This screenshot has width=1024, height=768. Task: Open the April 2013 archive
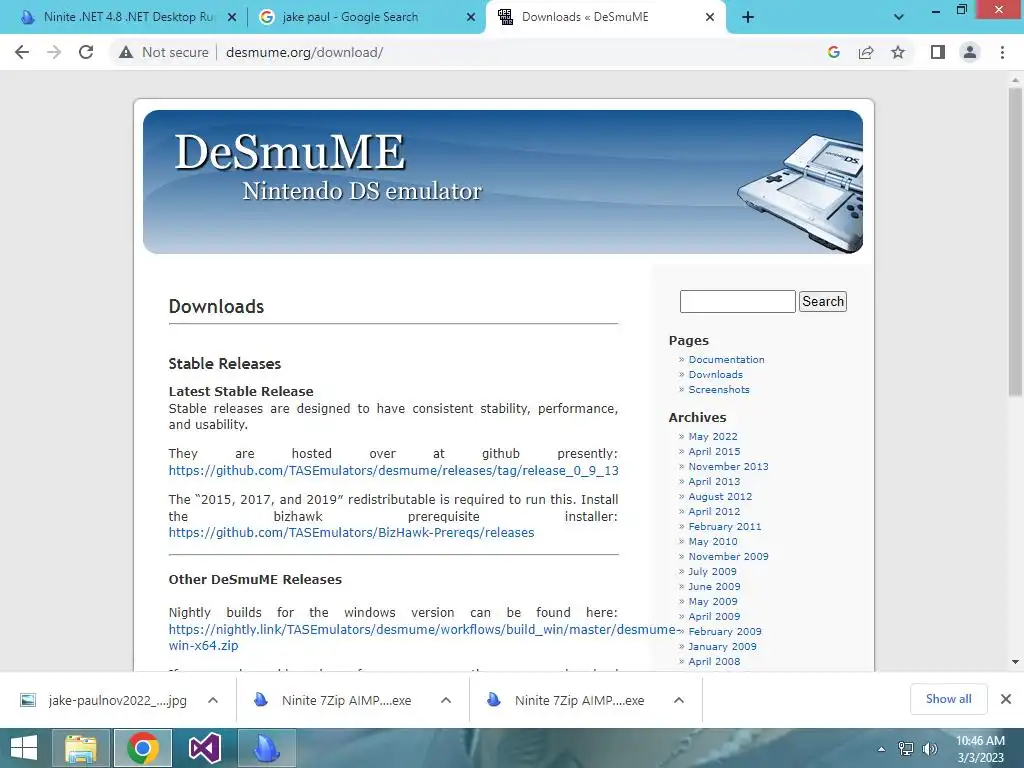(714, 481)
